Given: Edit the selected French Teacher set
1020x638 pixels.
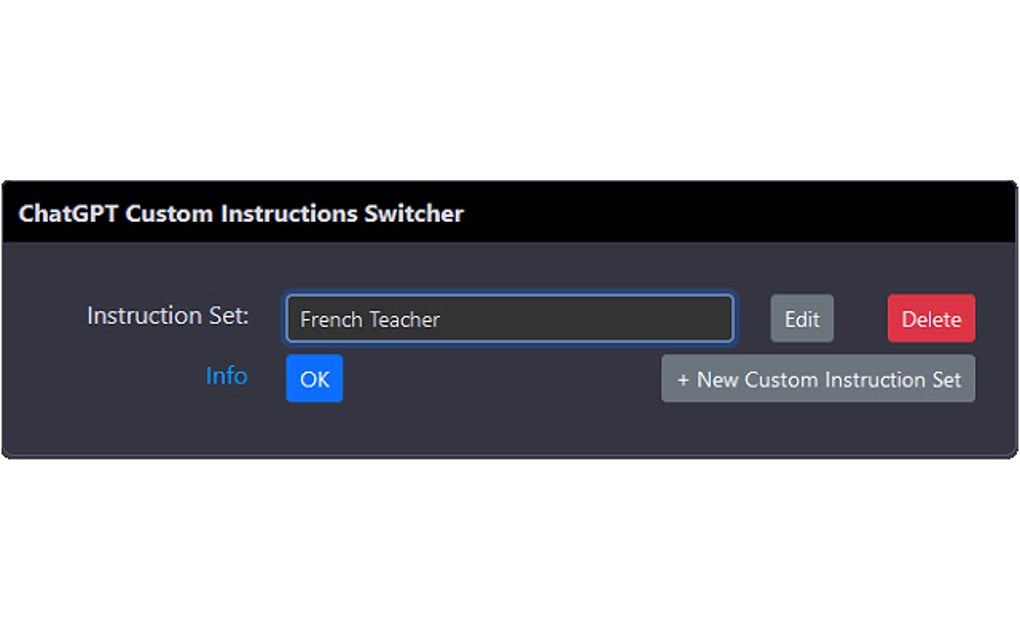Looking at the screenshot, I should click(x=801, y=319).
